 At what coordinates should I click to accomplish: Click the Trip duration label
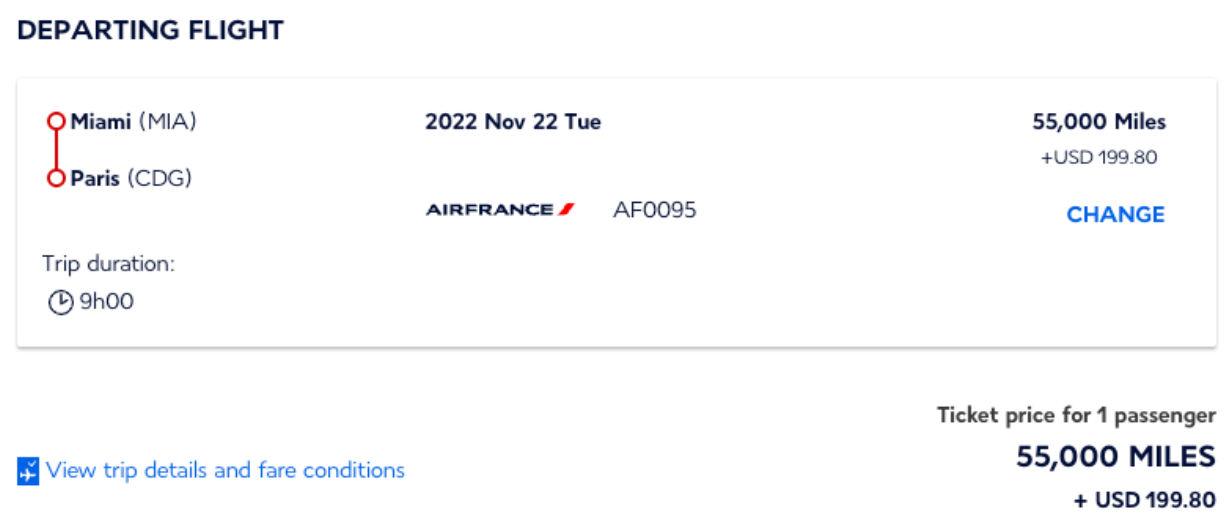point(108,264)
